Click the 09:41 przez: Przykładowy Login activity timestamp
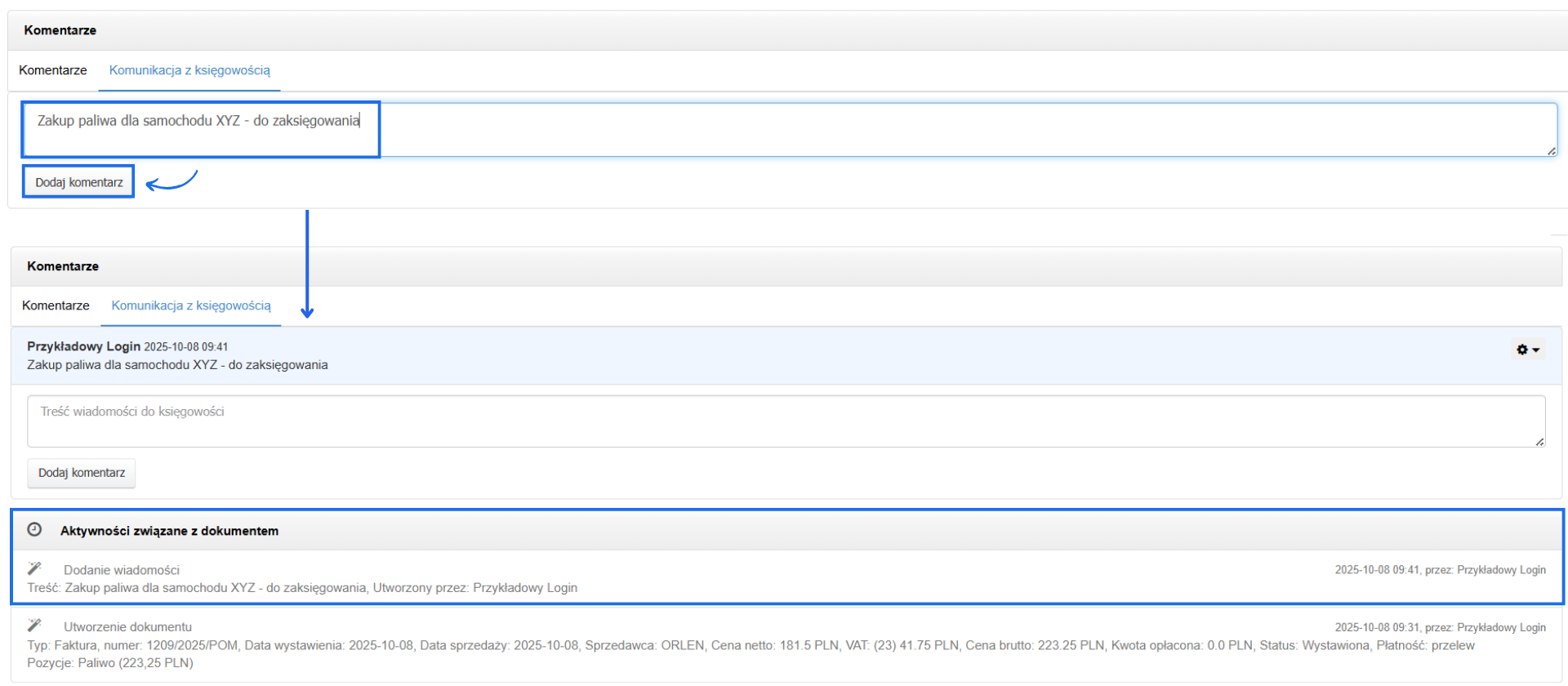Viewport: 1568px width, 686px height. (x=1441, y=570)
